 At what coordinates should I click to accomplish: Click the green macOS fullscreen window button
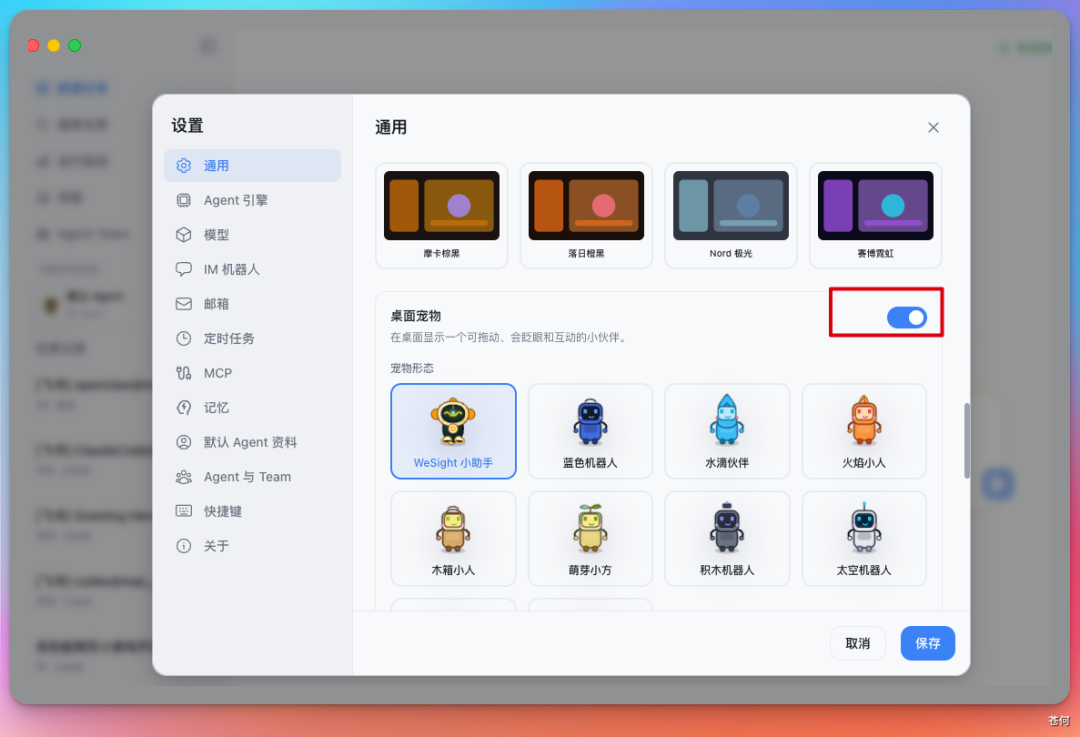74,45
